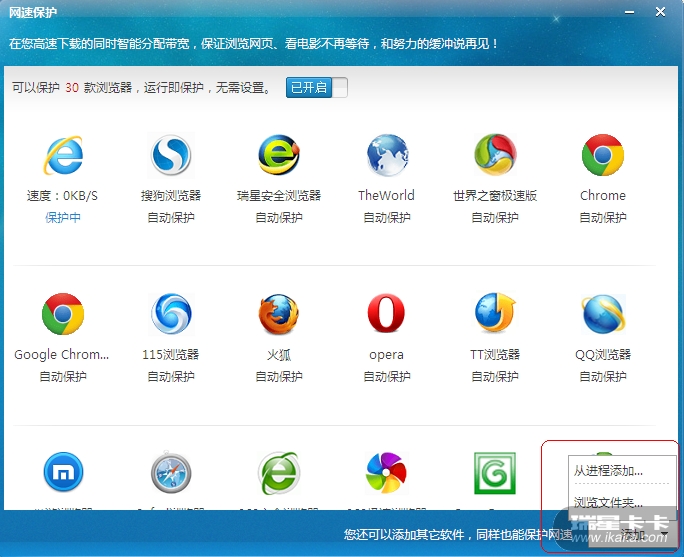
Task: Minimize the 网速保护 window
Action: point(629,12)
